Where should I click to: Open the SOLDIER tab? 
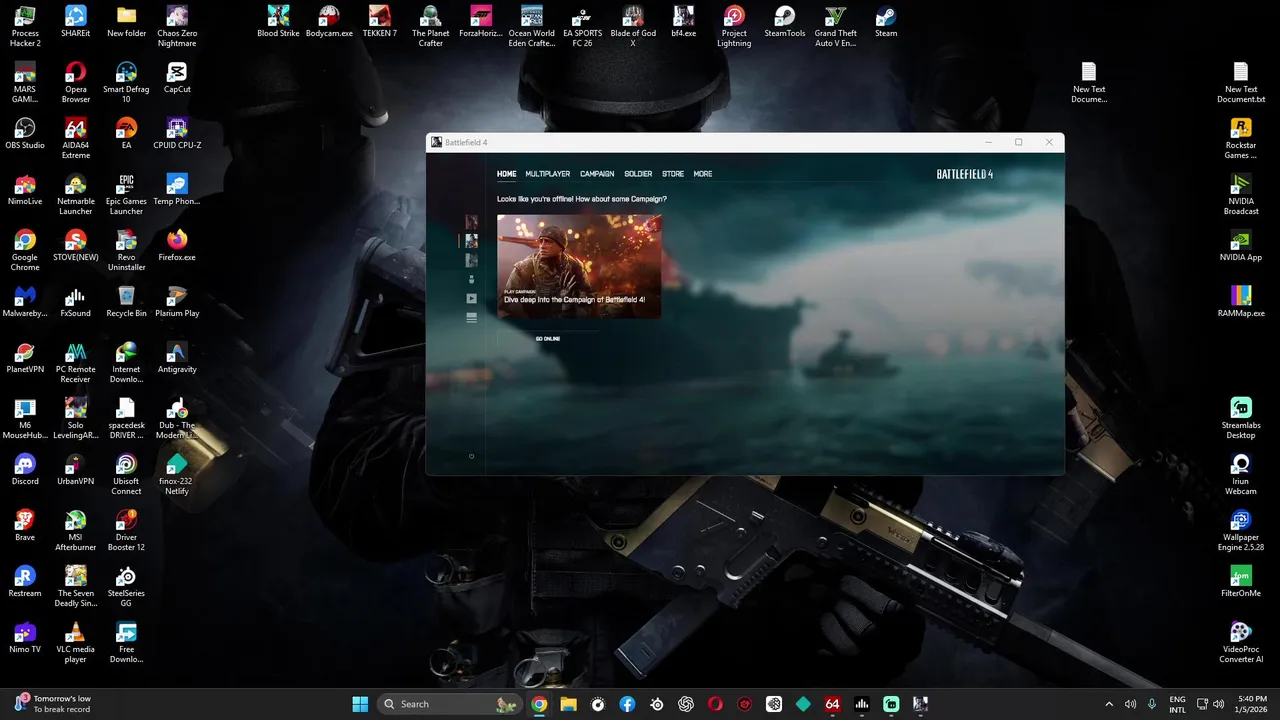pos(638,174)
